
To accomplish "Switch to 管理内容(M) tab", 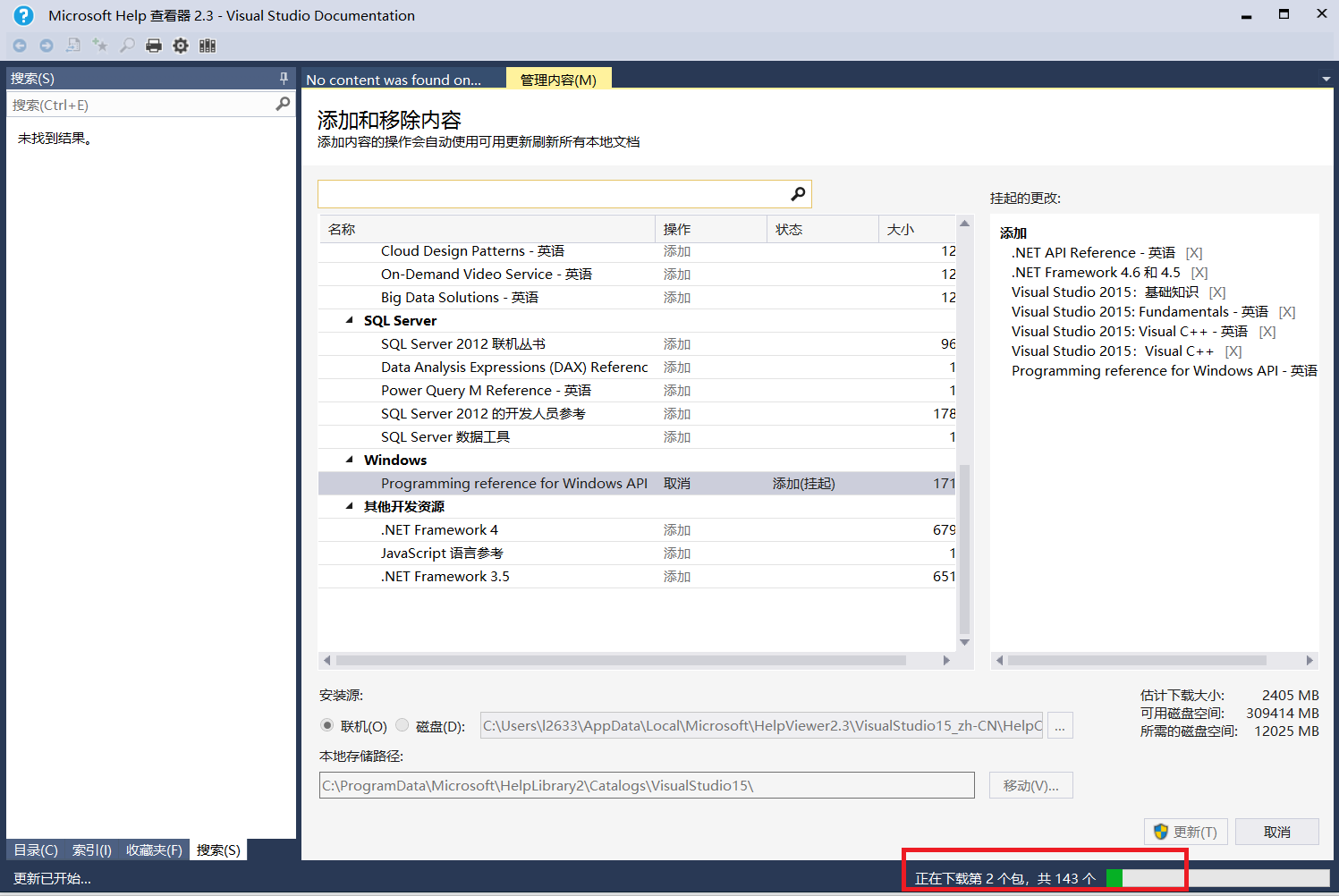I will tap(558, 80).
